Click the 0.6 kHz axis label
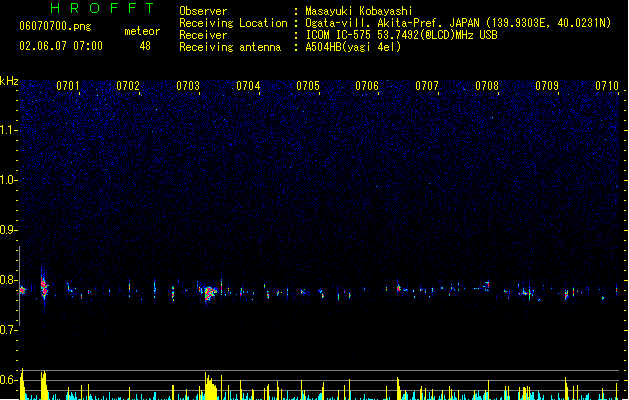 [8, 380]
